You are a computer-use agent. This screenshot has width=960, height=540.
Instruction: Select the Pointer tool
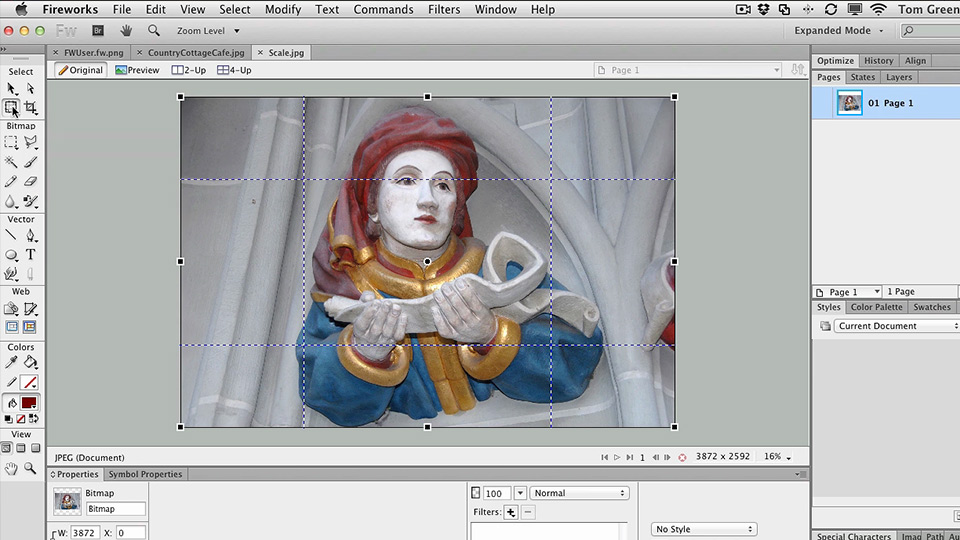[11, 89]
